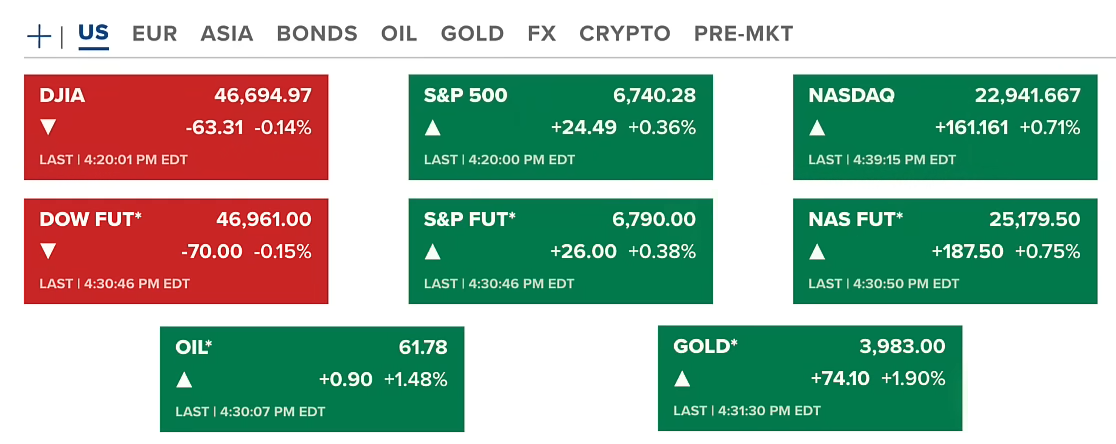1116x444 pixels.
Task: Click the up arrow on NAS FUT tile
Action: (817, 251)
